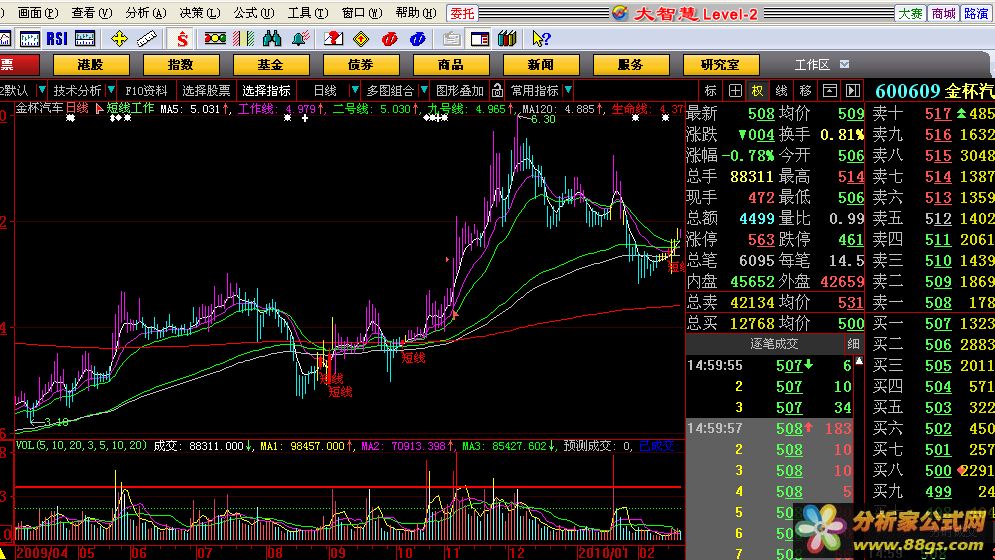This screenshot has height=560, width=995.
Task: Click the 路演 button at top right
Action: click(x=976, y=13)
